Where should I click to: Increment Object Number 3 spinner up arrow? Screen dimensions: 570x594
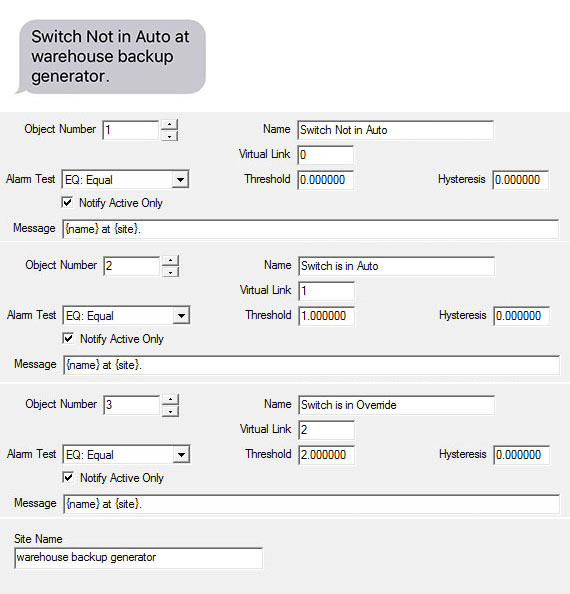(x=170, y=400)
